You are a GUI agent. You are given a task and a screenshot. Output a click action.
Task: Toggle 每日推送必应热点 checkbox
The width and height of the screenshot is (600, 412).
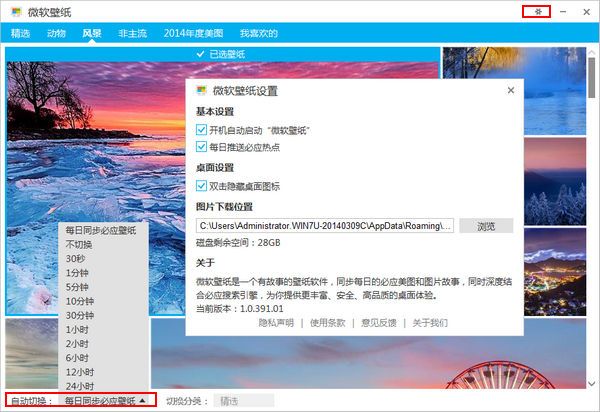(201, 147)
